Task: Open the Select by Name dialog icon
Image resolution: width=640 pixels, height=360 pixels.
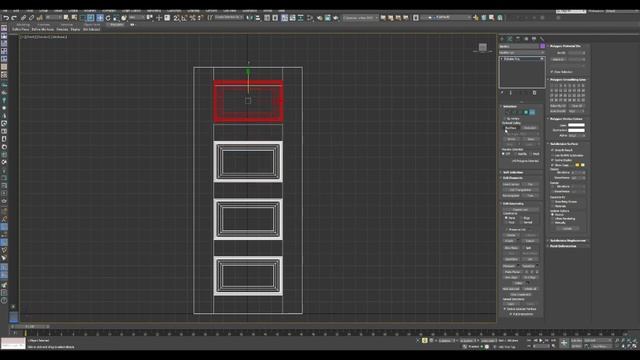Action: tap(74, 18)
